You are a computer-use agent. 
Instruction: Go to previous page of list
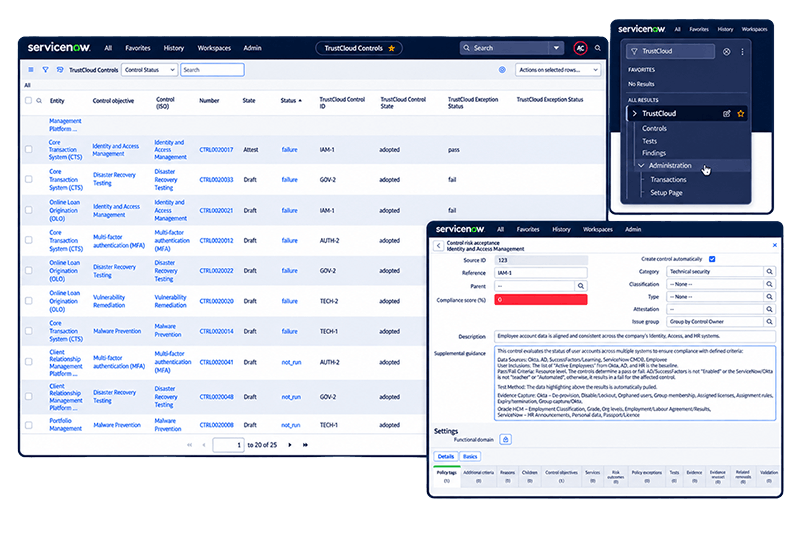[x=204, y=445]
